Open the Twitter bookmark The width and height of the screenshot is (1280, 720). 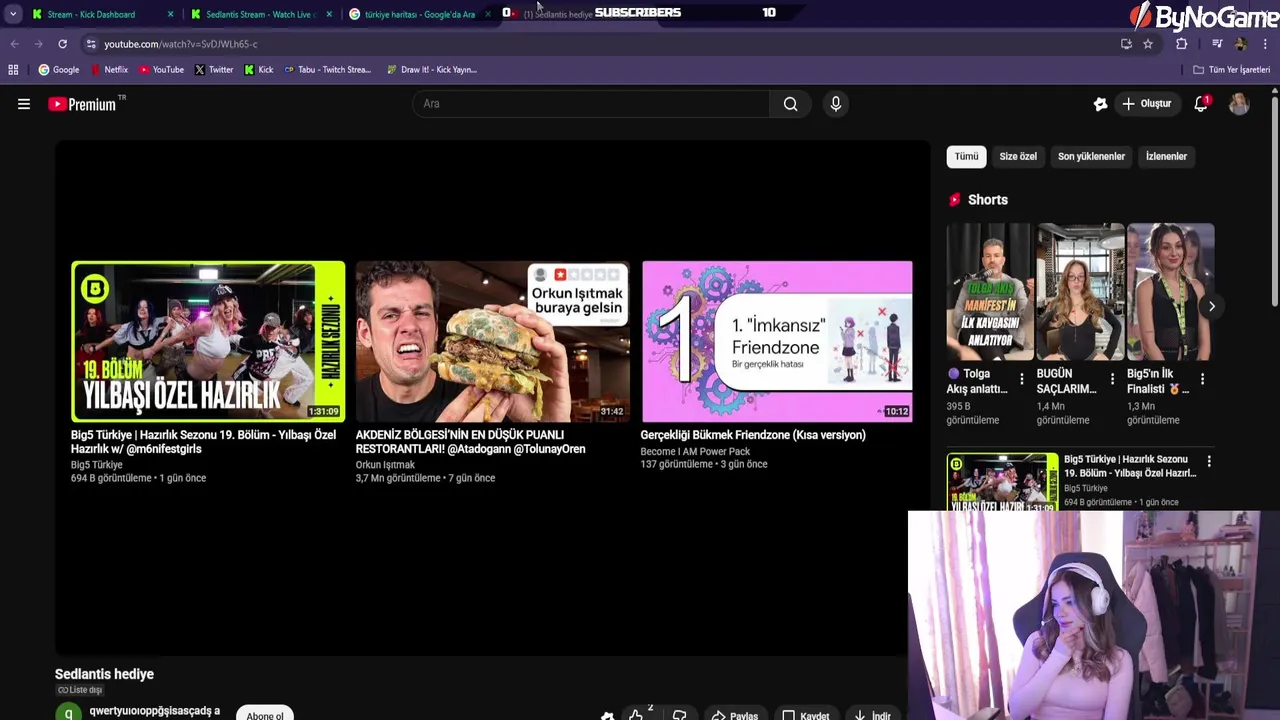(x=214, y=70)
